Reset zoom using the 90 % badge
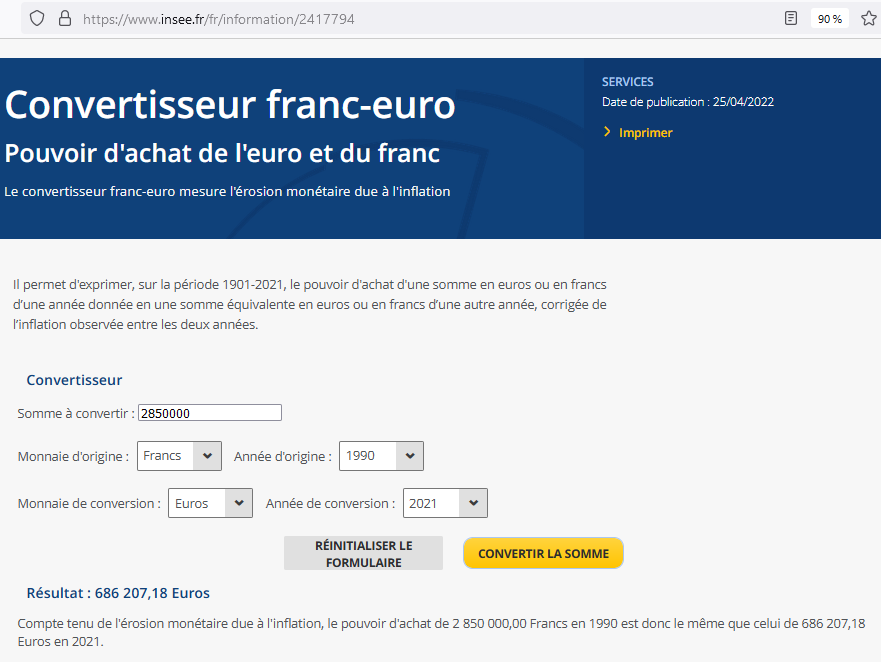The width and height of the screenshot is (881, 662). (829, 19)
